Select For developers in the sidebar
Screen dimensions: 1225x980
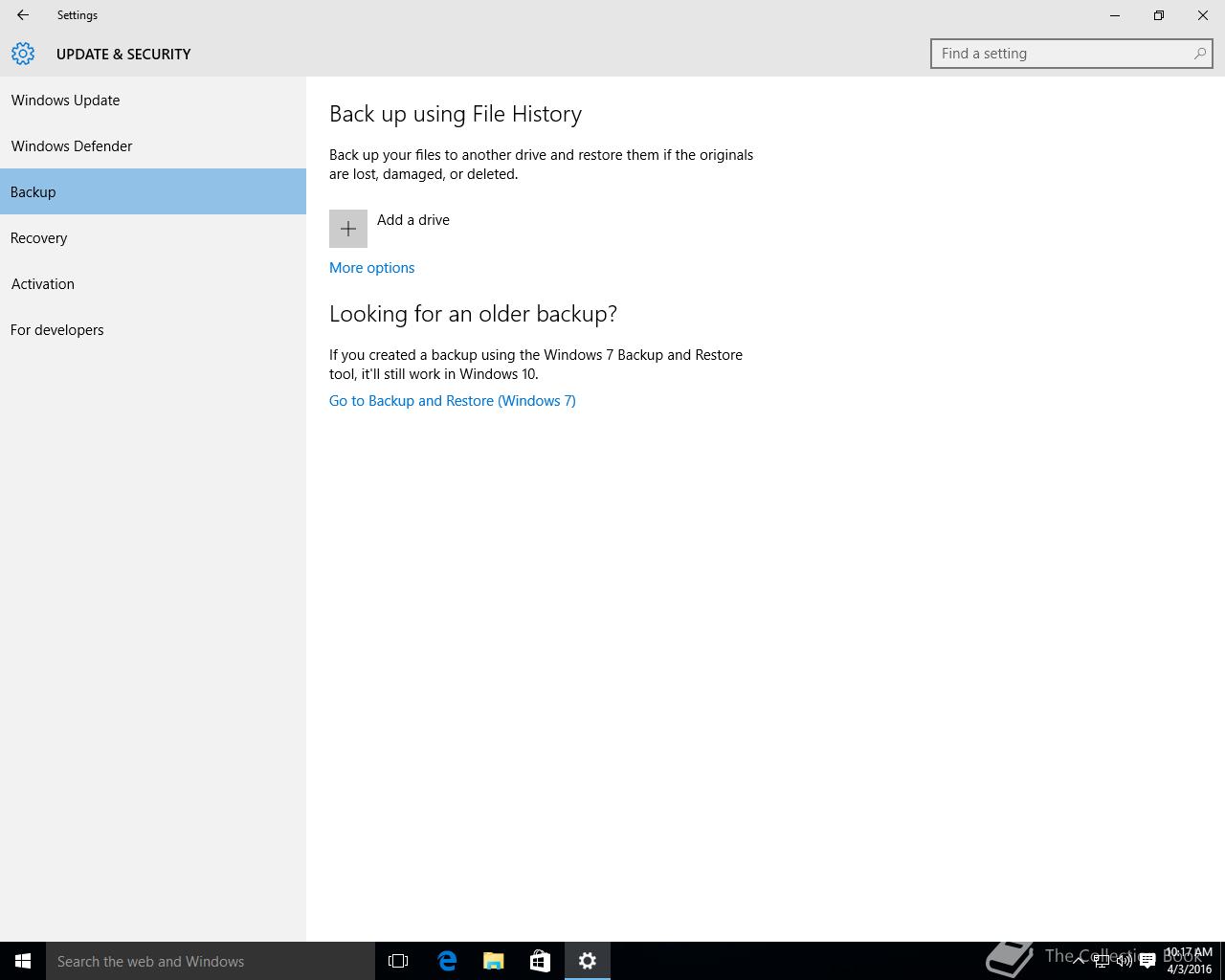pyautogui.click(x=153, y=330)
